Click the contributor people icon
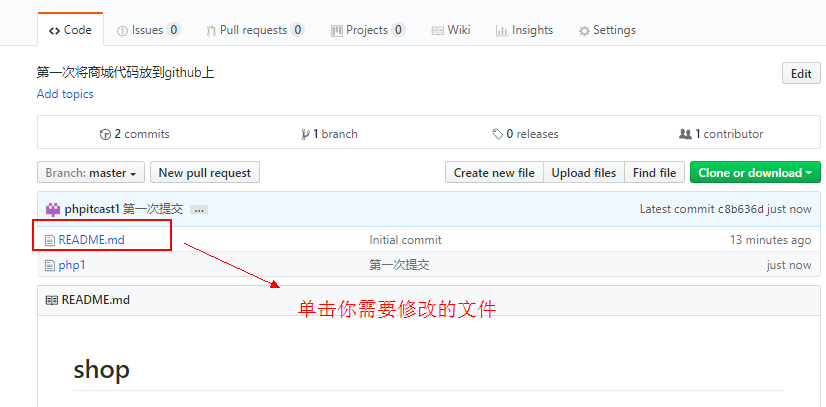The width and height of the screenshot is (826, 407). pyautogui.click(x=685, y=134)
